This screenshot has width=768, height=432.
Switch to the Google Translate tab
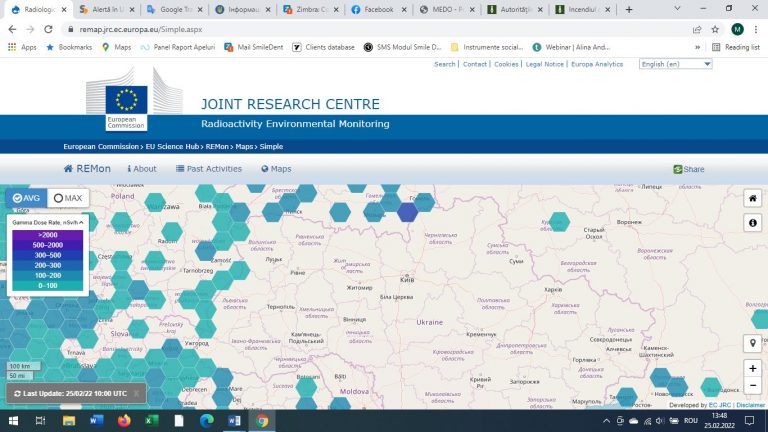click(x=174, y=9)
